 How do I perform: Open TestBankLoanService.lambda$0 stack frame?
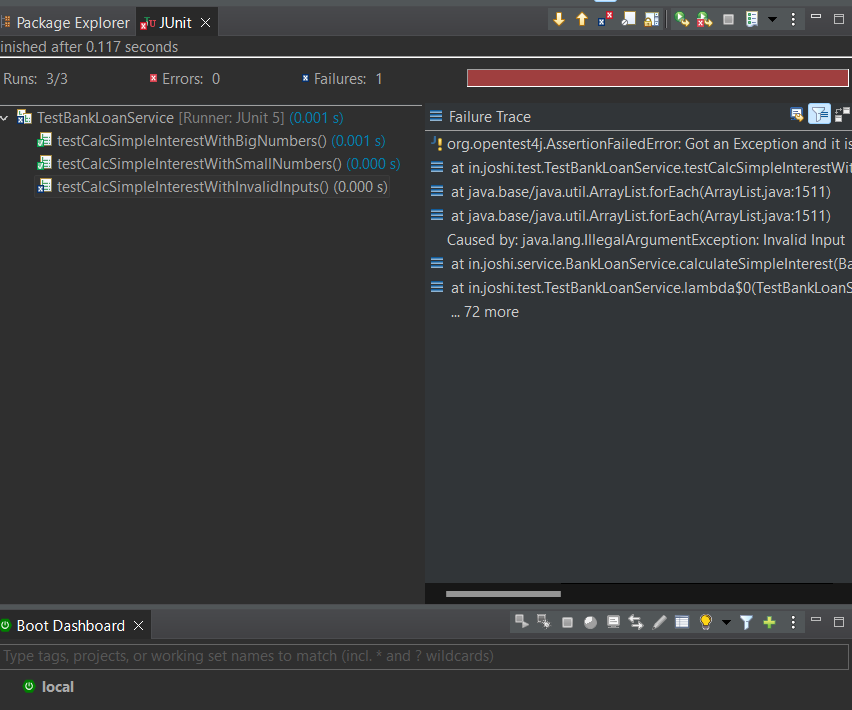point(641,288)
